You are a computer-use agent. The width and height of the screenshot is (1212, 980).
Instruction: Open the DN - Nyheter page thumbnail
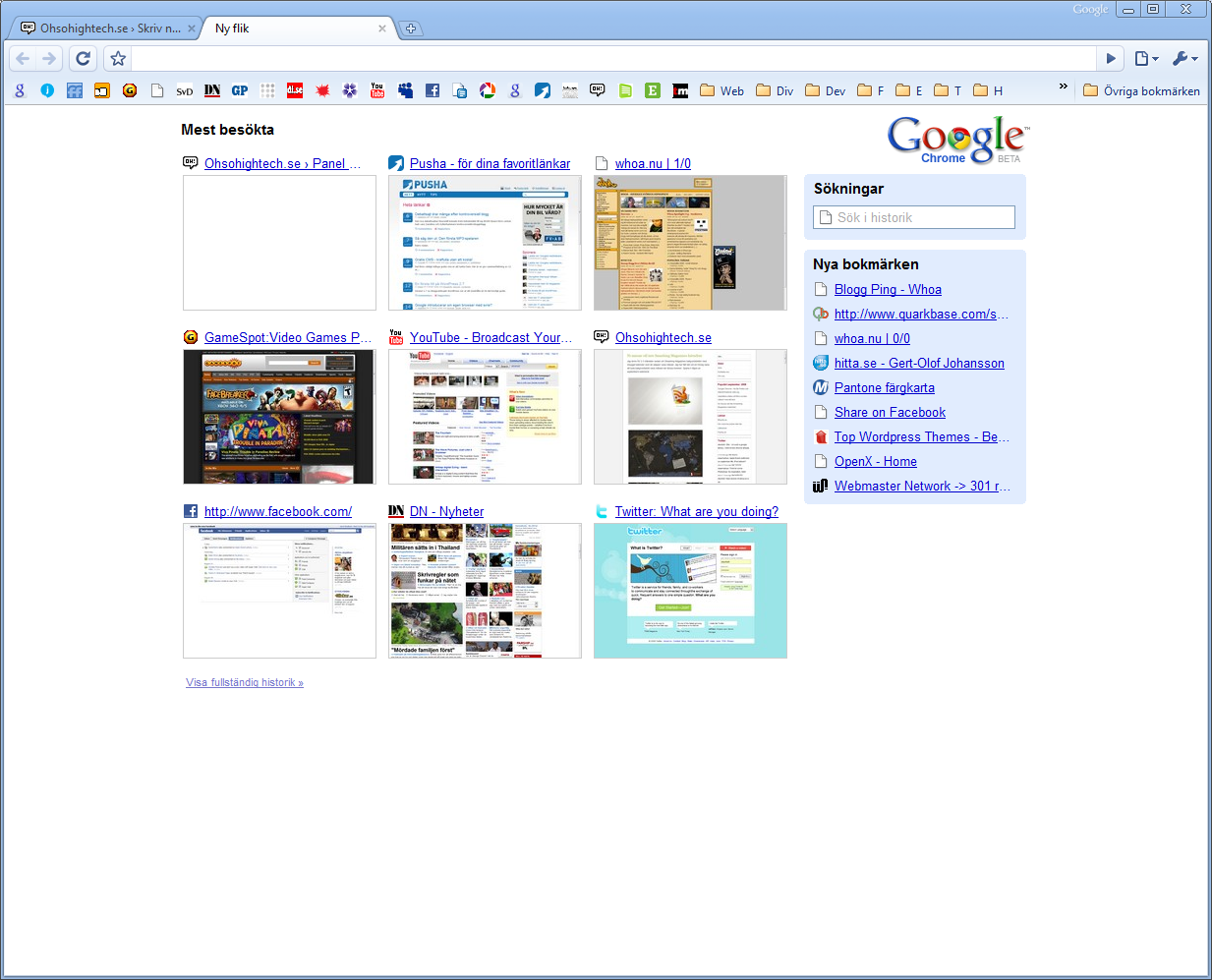point(485,591)
